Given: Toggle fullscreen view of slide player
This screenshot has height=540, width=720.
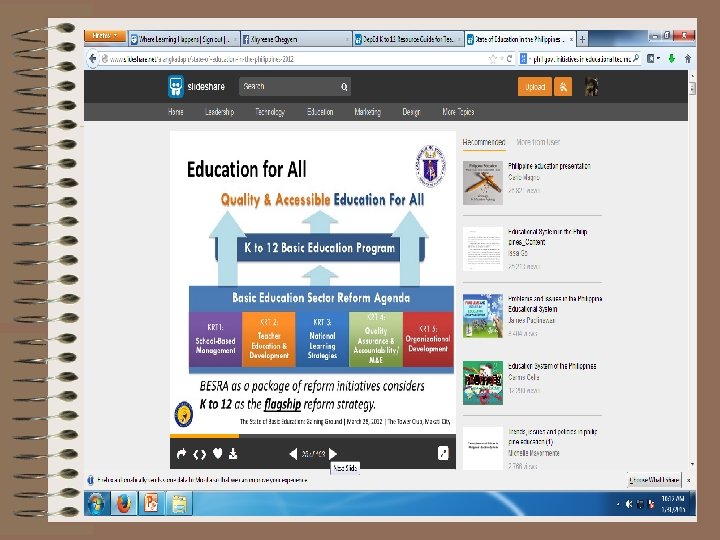Looking at the screenshot, I should [443, 453].
